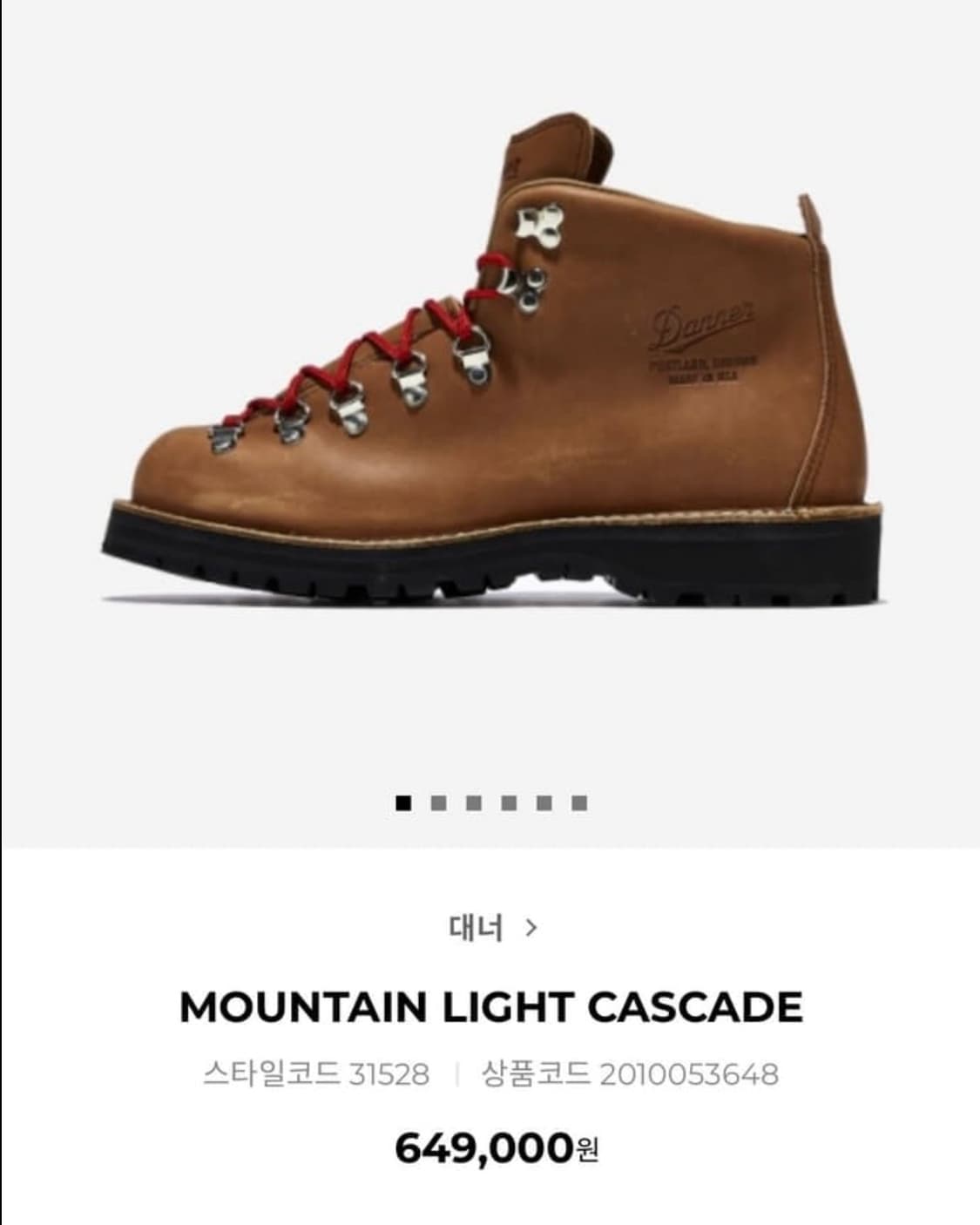
Task: Click the chevron arrow next to 대너
Action: point(531,928)
